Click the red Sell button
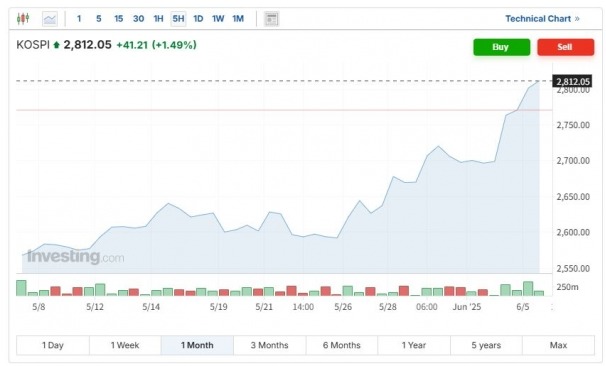606x366 pixels. point(565,47)
